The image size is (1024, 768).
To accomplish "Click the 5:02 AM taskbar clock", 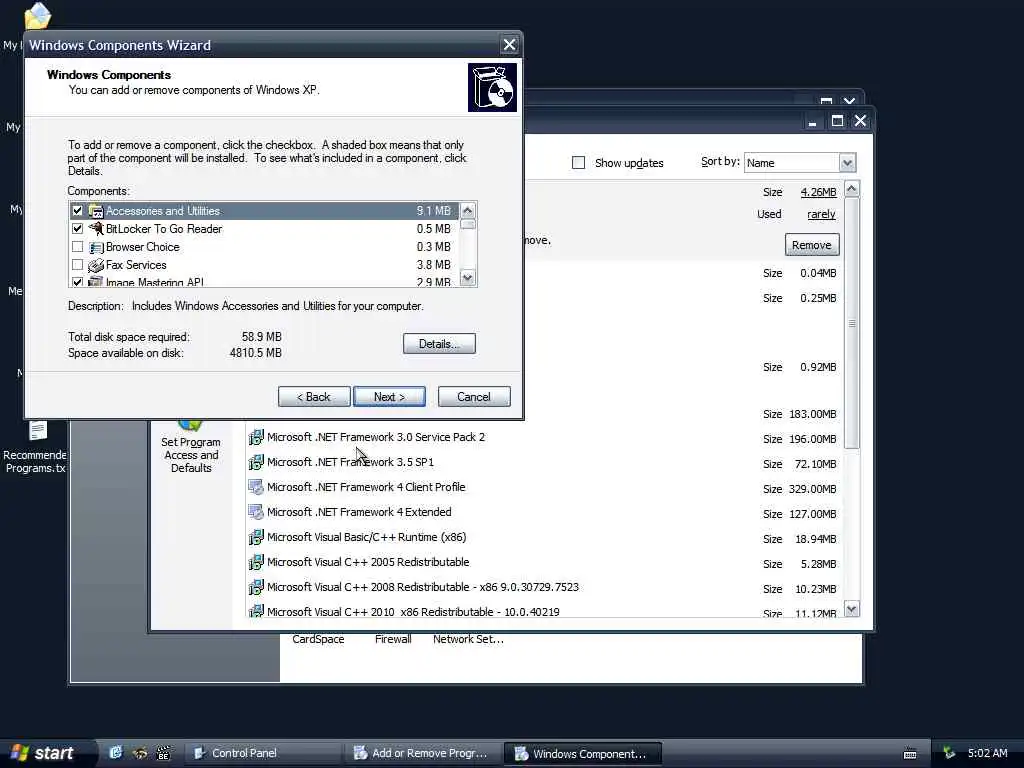I will [x=987, y=753].
